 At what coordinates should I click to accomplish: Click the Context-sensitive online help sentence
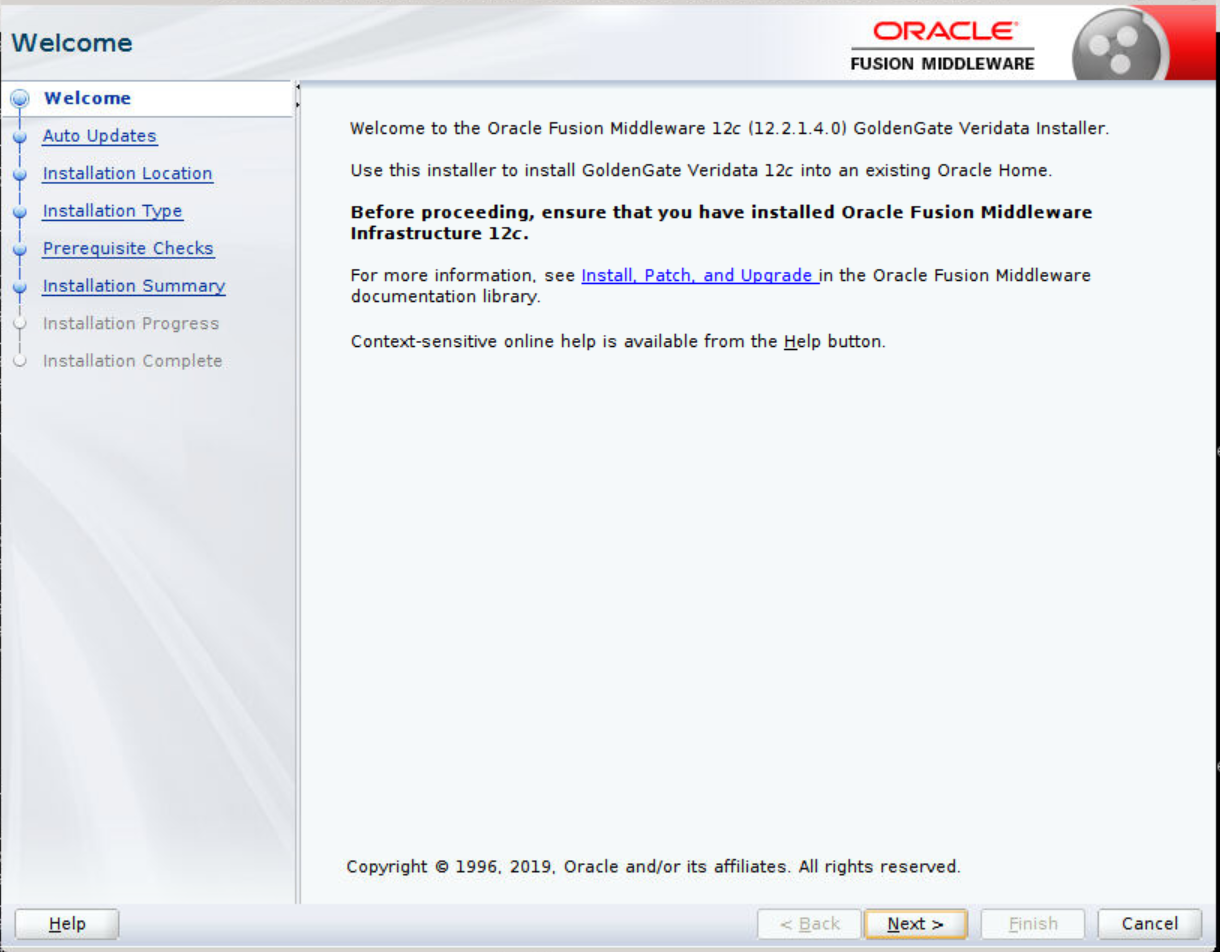coord(618,341)
